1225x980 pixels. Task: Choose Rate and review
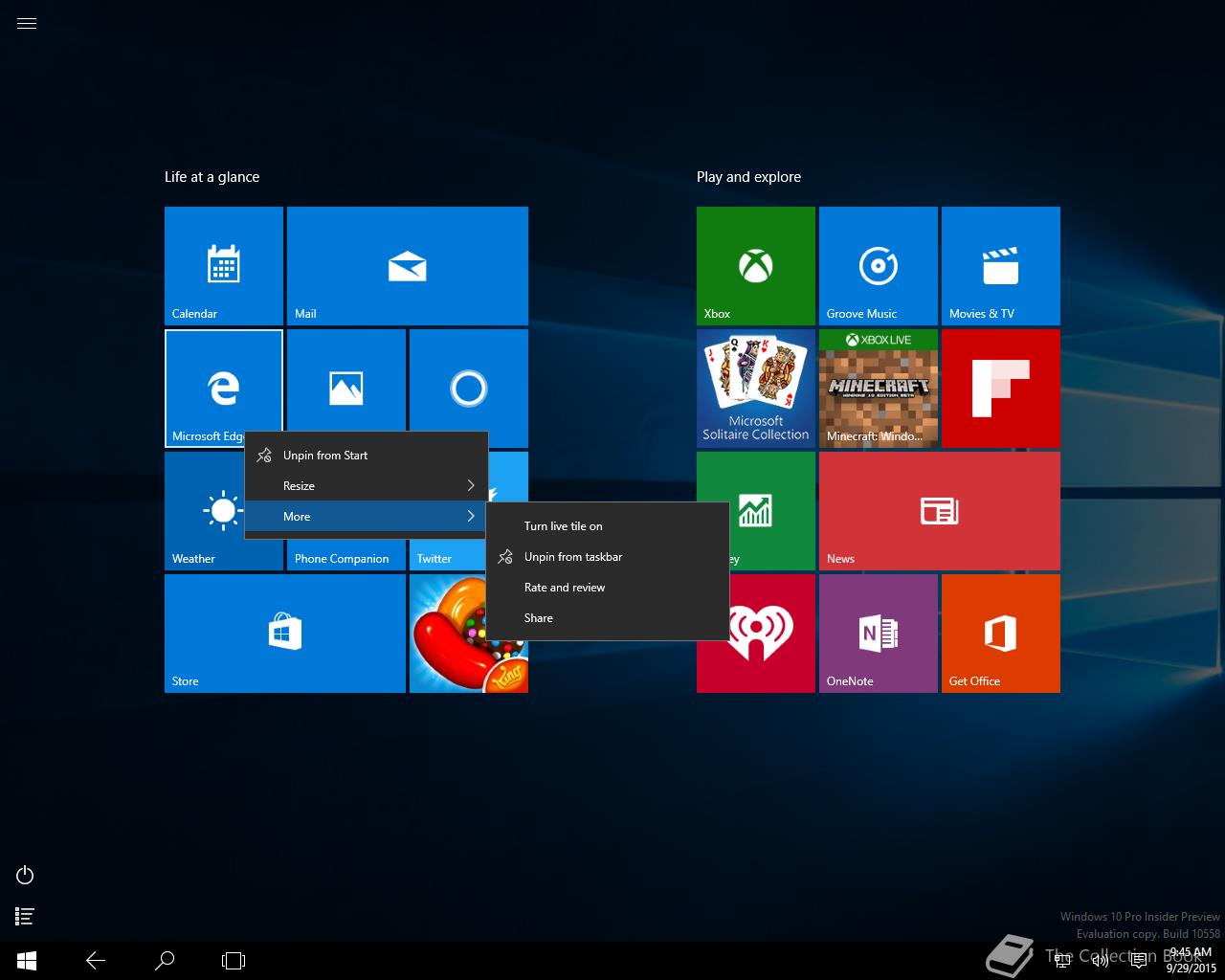[608, 588]
